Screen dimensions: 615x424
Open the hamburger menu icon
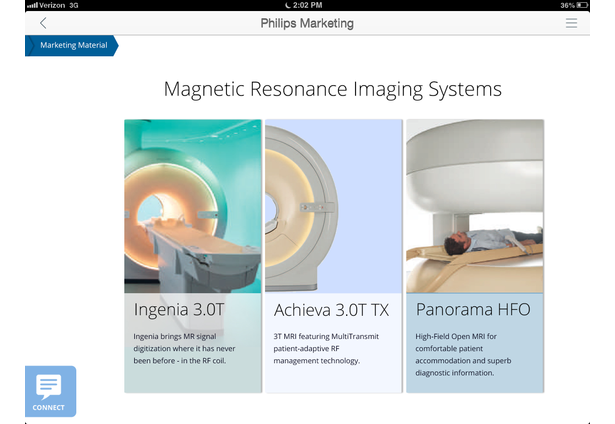(571, 23)
